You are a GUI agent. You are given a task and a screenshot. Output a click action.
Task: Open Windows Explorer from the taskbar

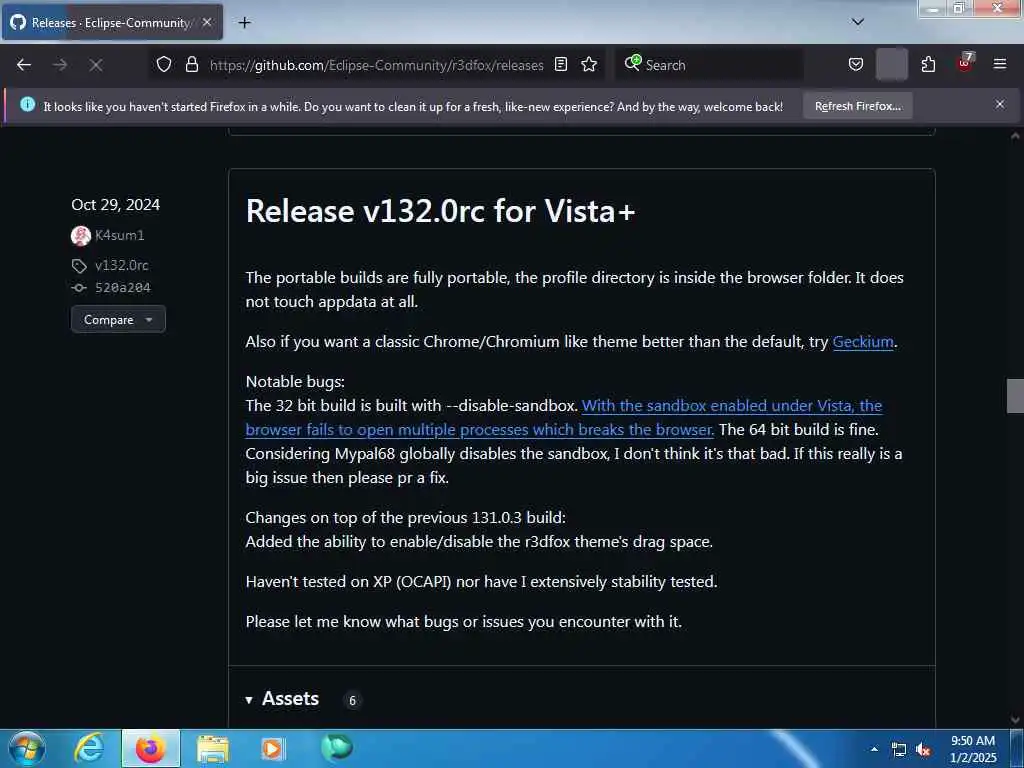[213, 748]
